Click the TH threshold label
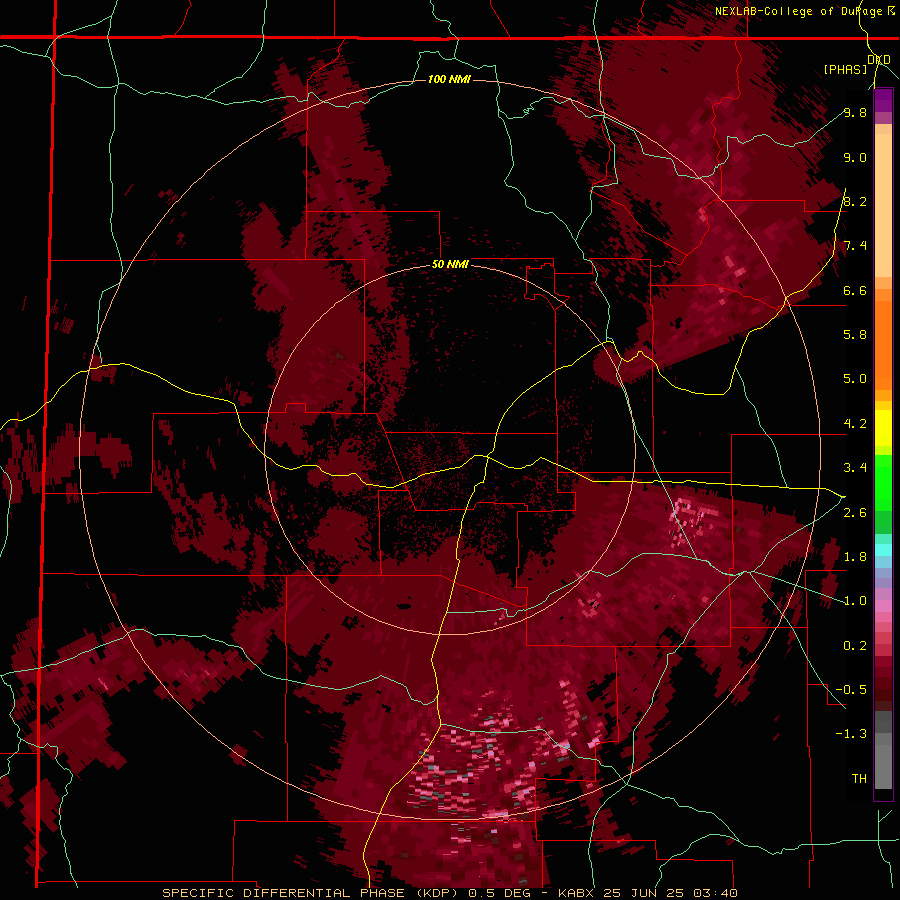The width and height of the screenshot is (900, 900). coord(859,779)
